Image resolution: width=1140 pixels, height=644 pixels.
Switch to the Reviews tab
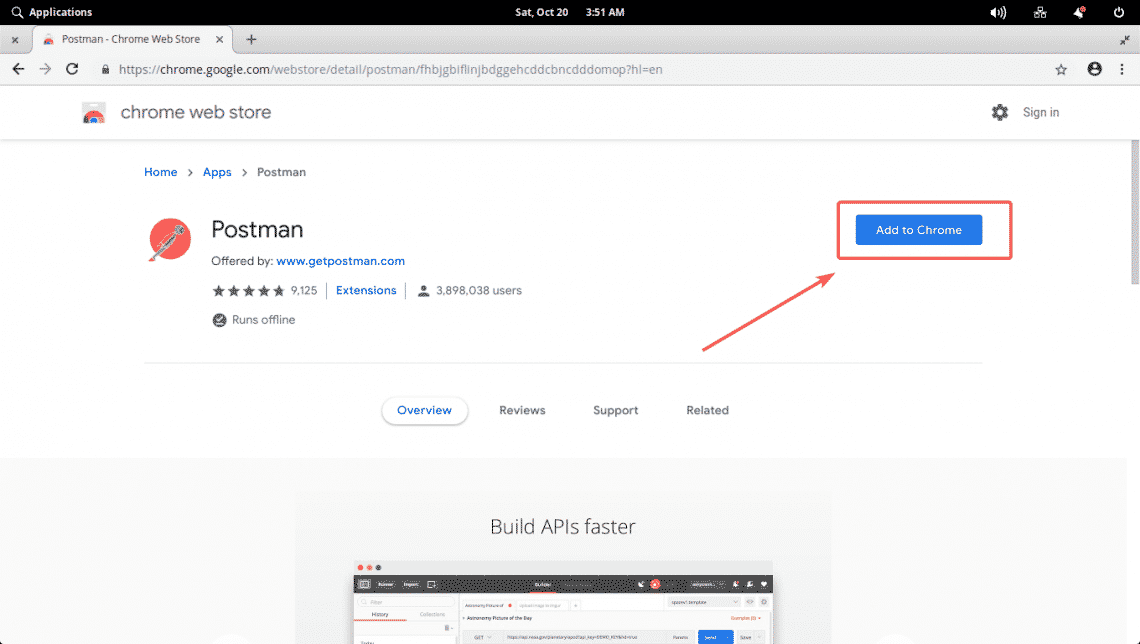[522, 410]
